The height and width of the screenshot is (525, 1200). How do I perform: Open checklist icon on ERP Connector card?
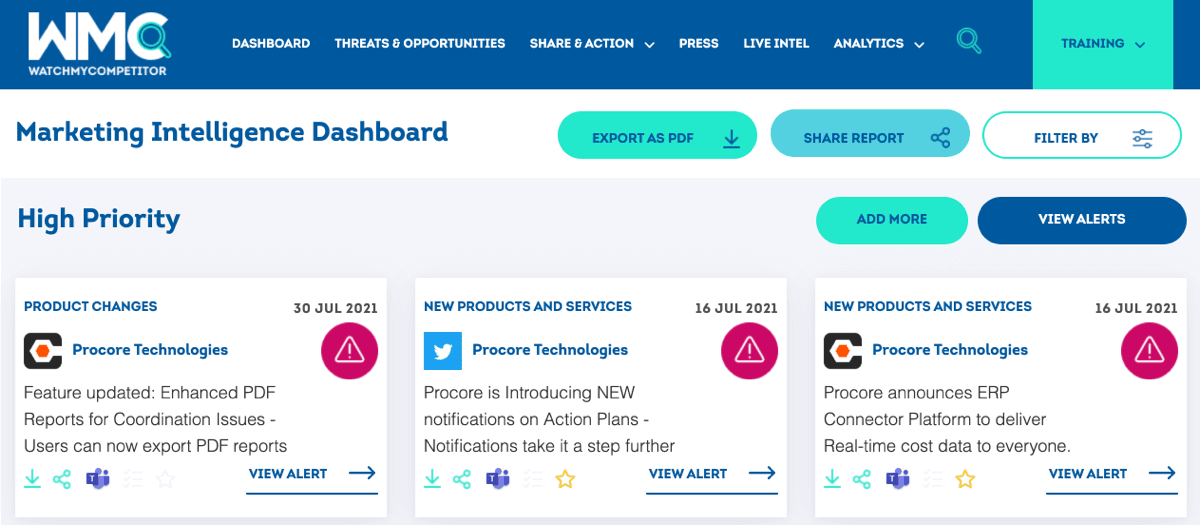click(934, 479)
